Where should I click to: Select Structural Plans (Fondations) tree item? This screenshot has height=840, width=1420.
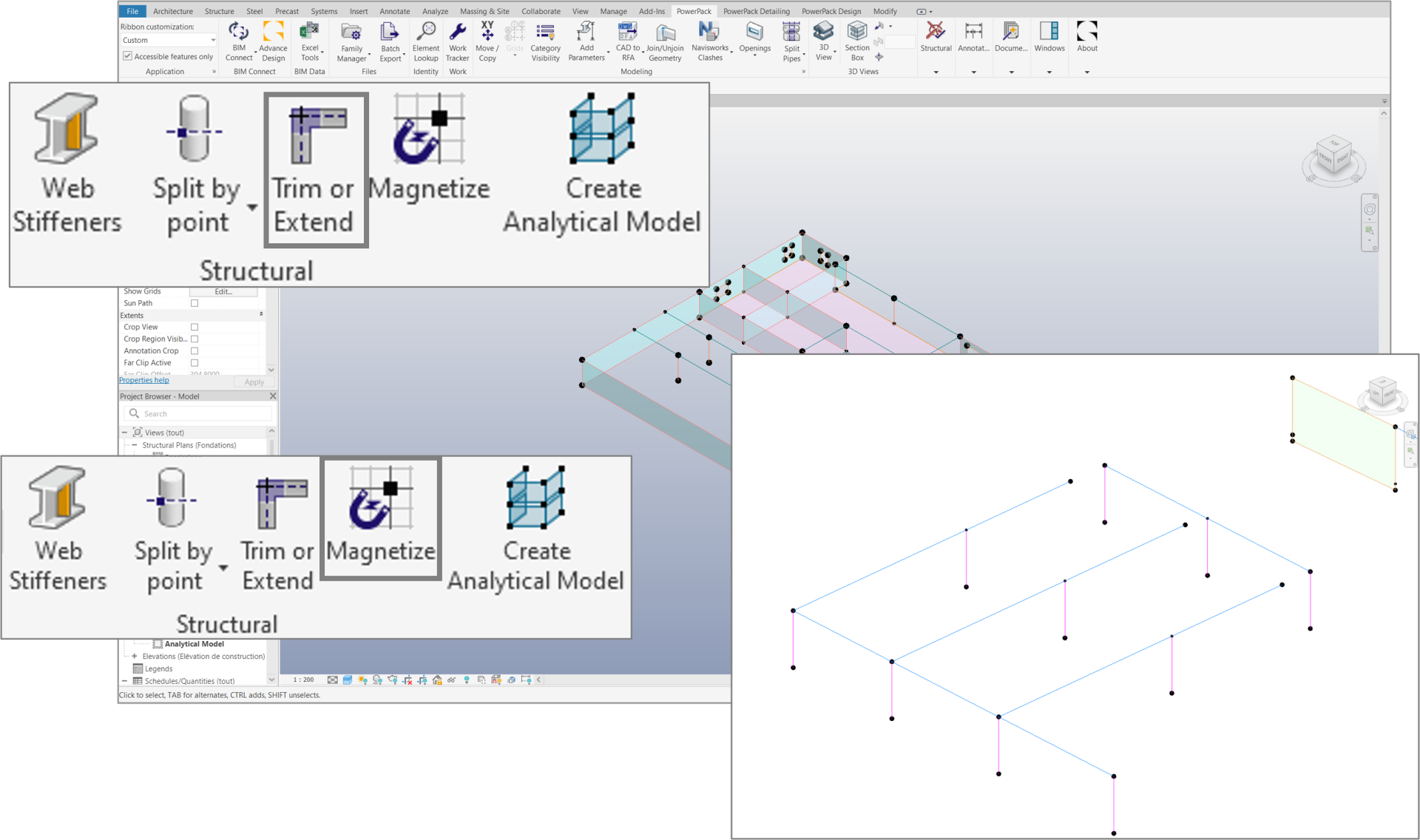tap(189, 445)
